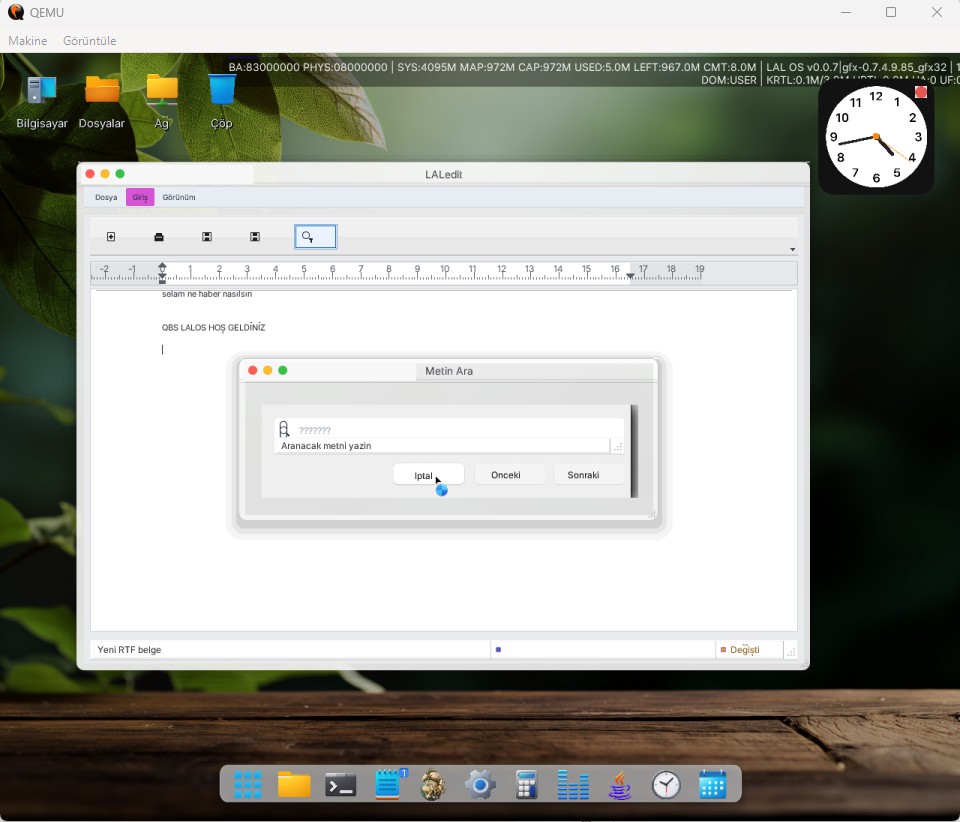Click the new document icon in LALedit toolbar
The height and width of the screenshot is (822, 960).
111,237
